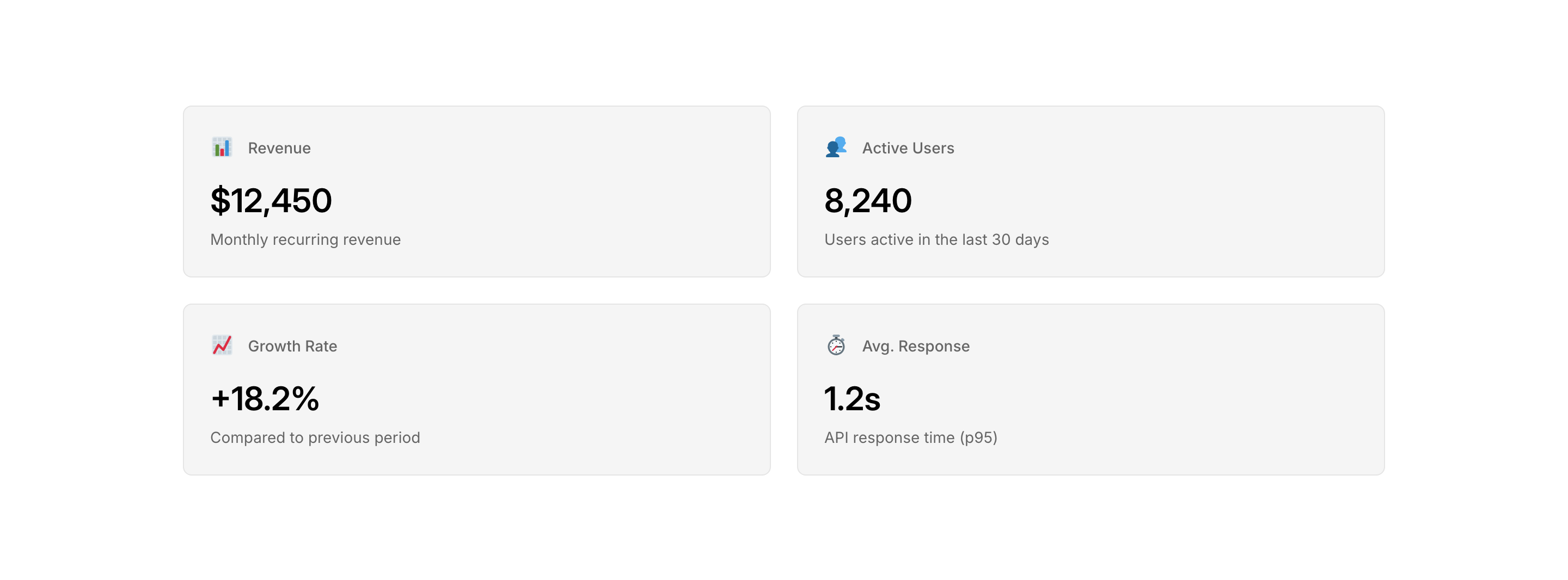This screenshot has height=580, width=1568.
Task: Click the Monthly recurring revenue description
Action: click(x=305, y=239)
